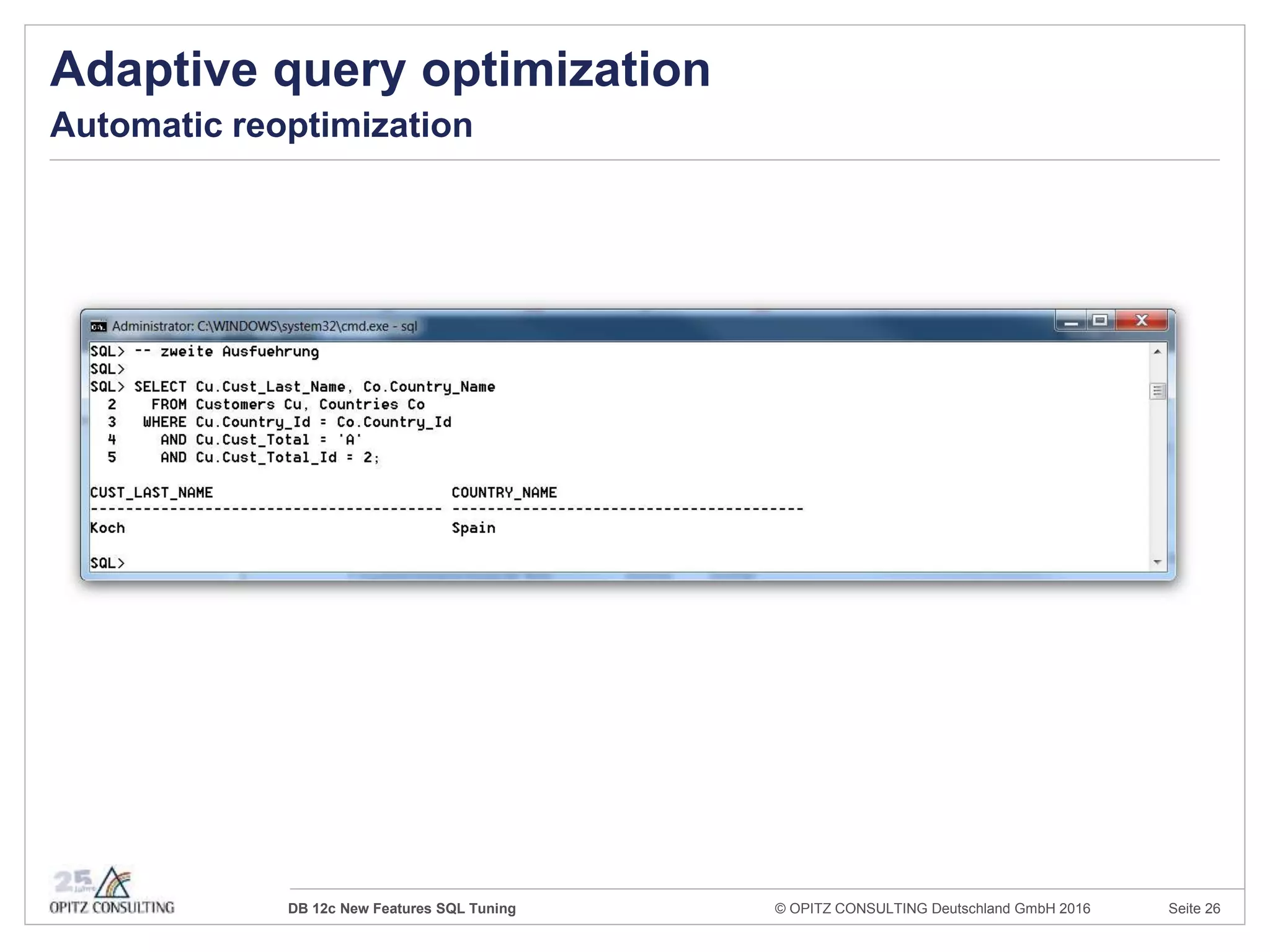Click the CUST_LAST_NAME column header
Screen dimensions: 1270x952
tap(151, 493)
